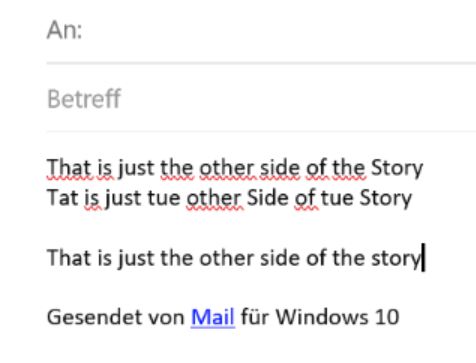476x363 pixels.
Task: Click the Betreff subject field
Action: point(261,99)
